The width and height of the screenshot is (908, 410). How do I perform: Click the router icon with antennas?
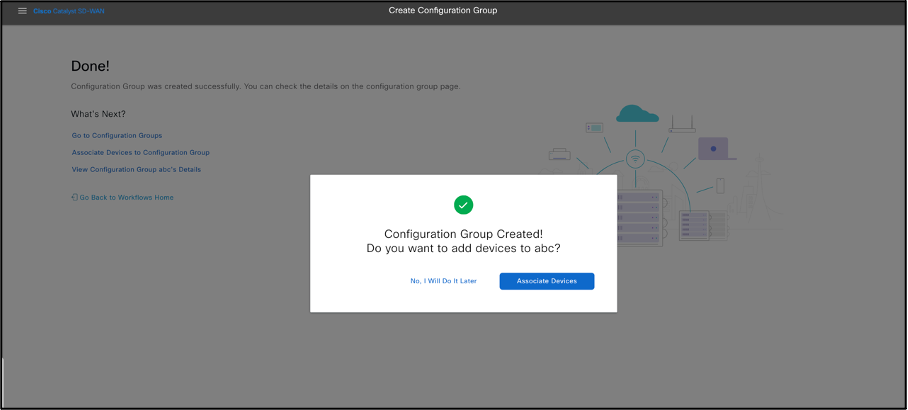683,125
